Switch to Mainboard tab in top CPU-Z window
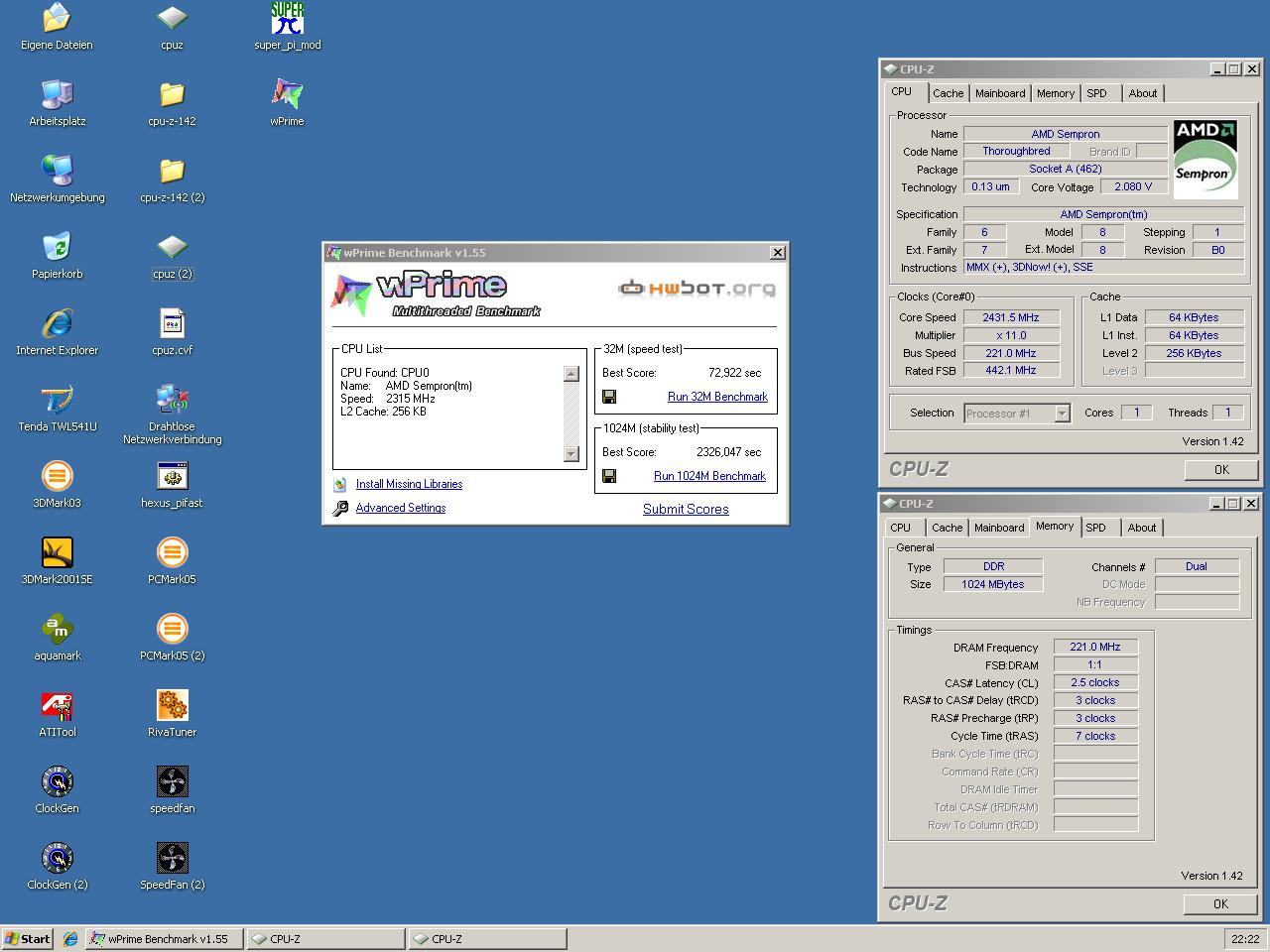1270x952 pixels. click(x=1000, y=93)
